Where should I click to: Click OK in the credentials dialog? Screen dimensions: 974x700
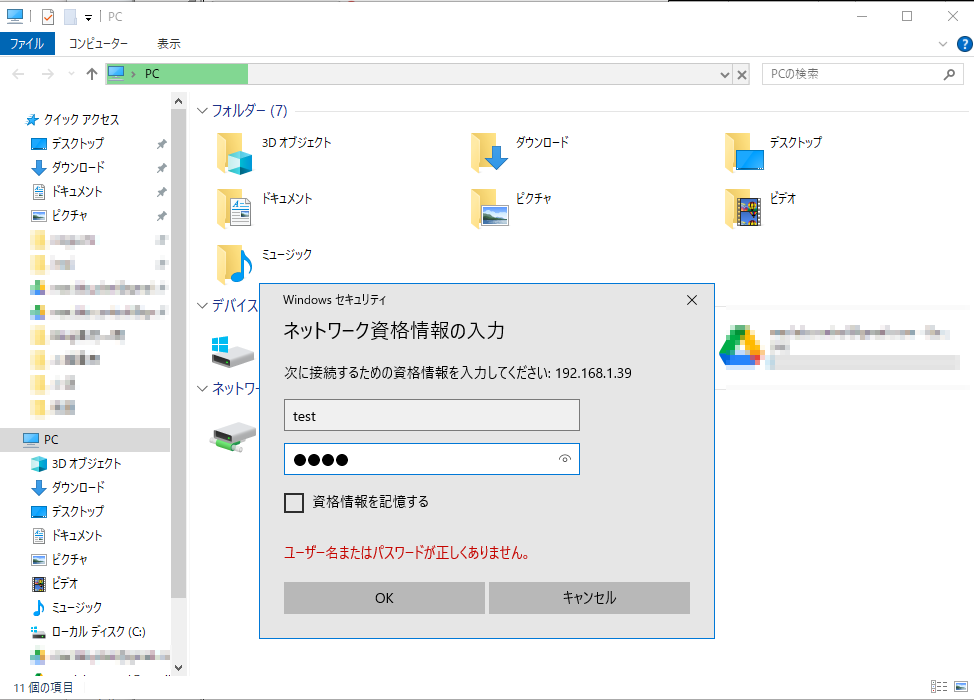click(x=384, y=598)
